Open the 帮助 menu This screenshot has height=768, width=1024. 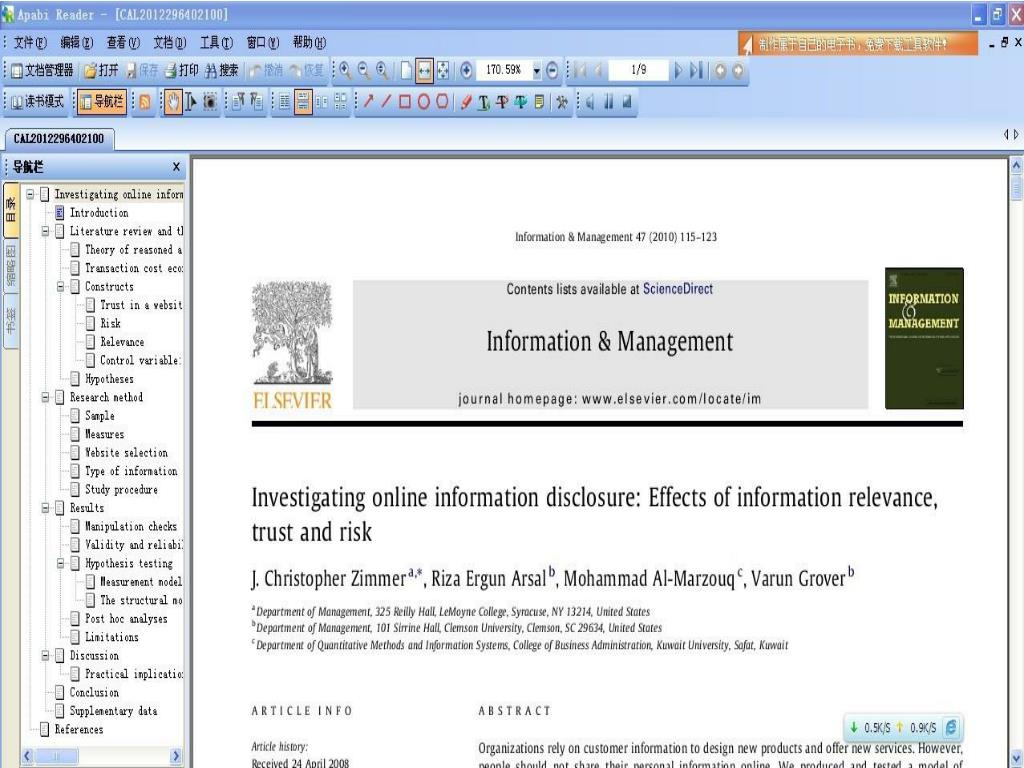tap(309, 42)
